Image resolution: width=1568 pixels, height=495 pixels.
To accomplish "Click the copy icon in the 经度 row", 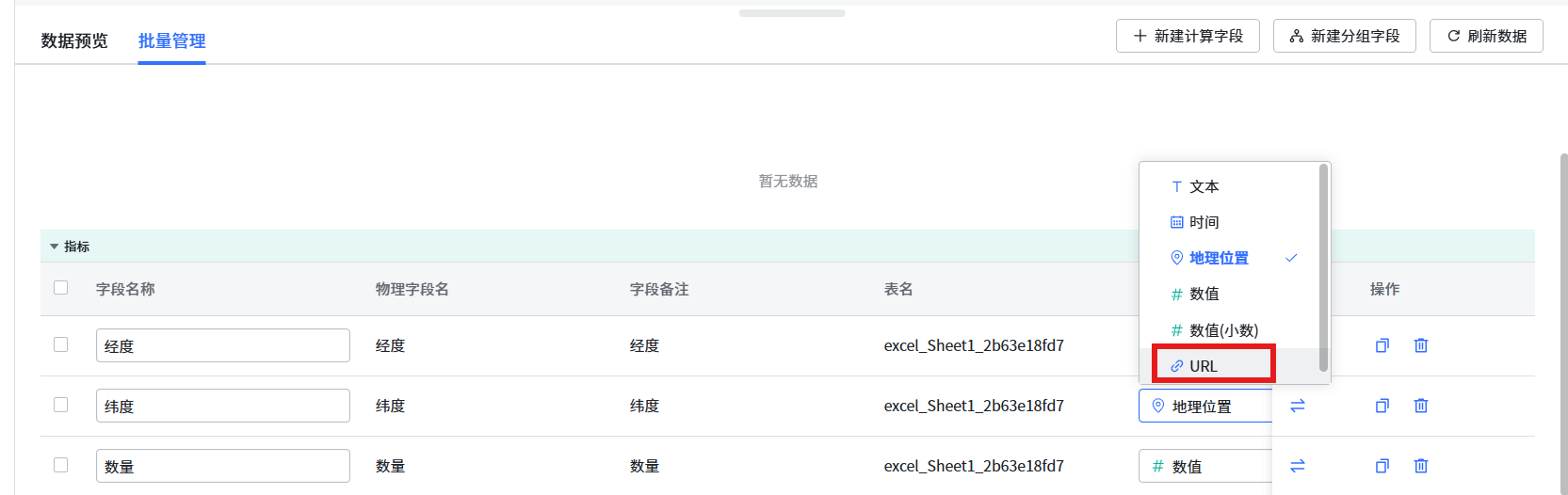I will pos(1382,345).
